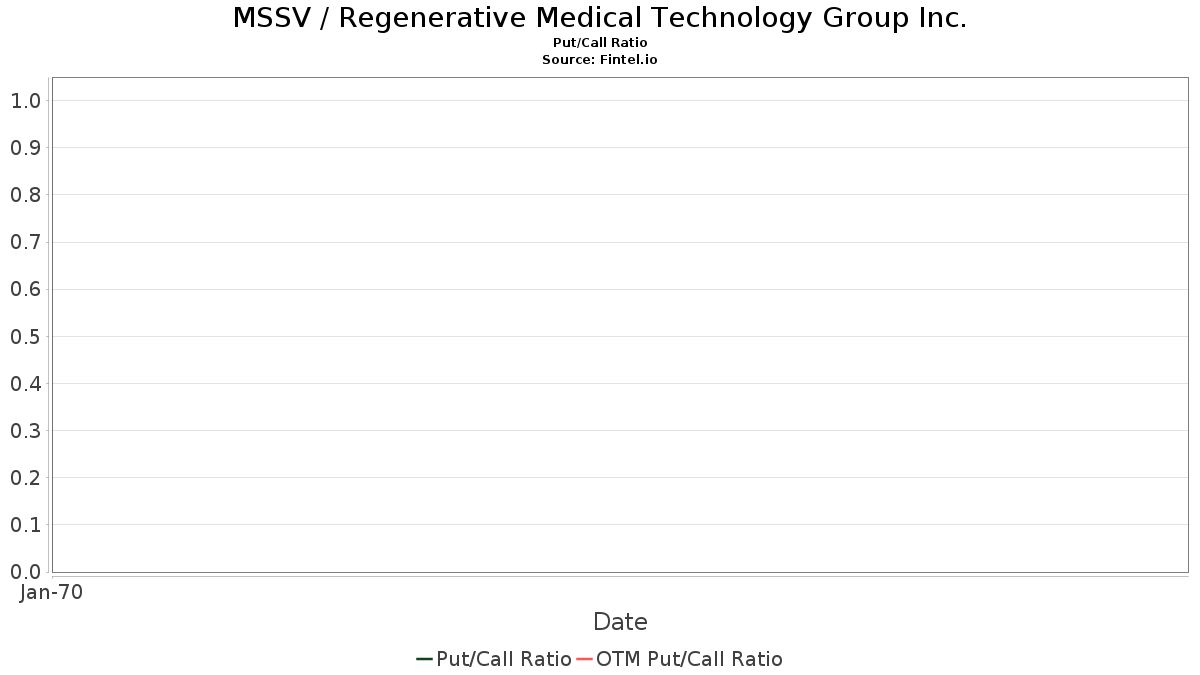Click the Jan-70 x-axis tick label

point(51,592)
